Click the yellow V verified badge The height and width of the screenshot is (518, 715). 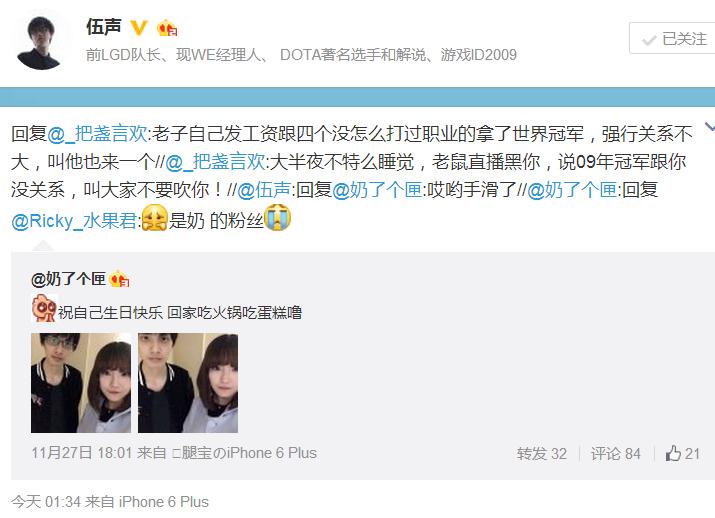point(139,27)
